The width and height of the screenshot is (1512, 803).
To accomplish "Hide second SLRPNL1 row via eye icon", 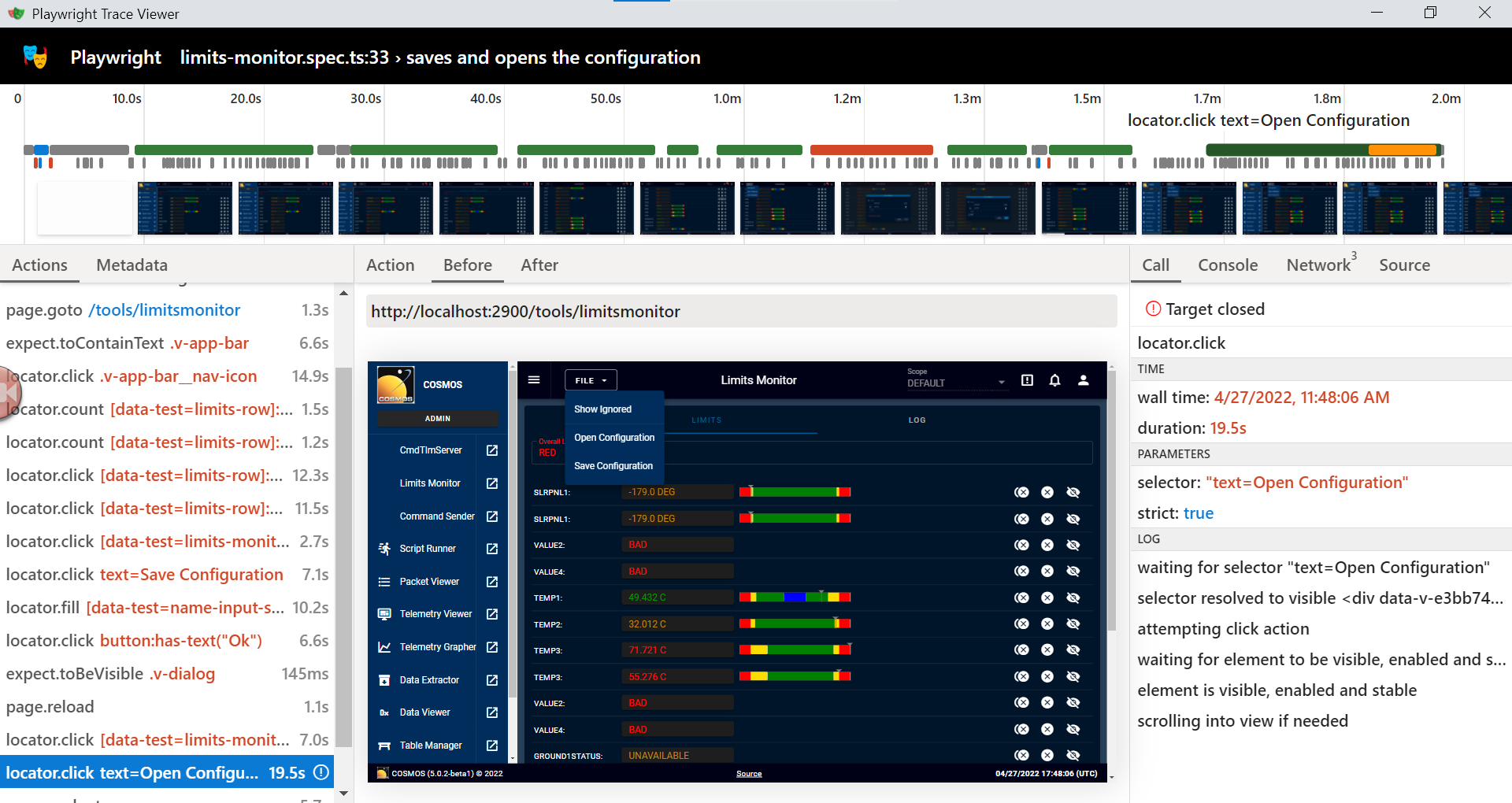I will coord(1073,519).
